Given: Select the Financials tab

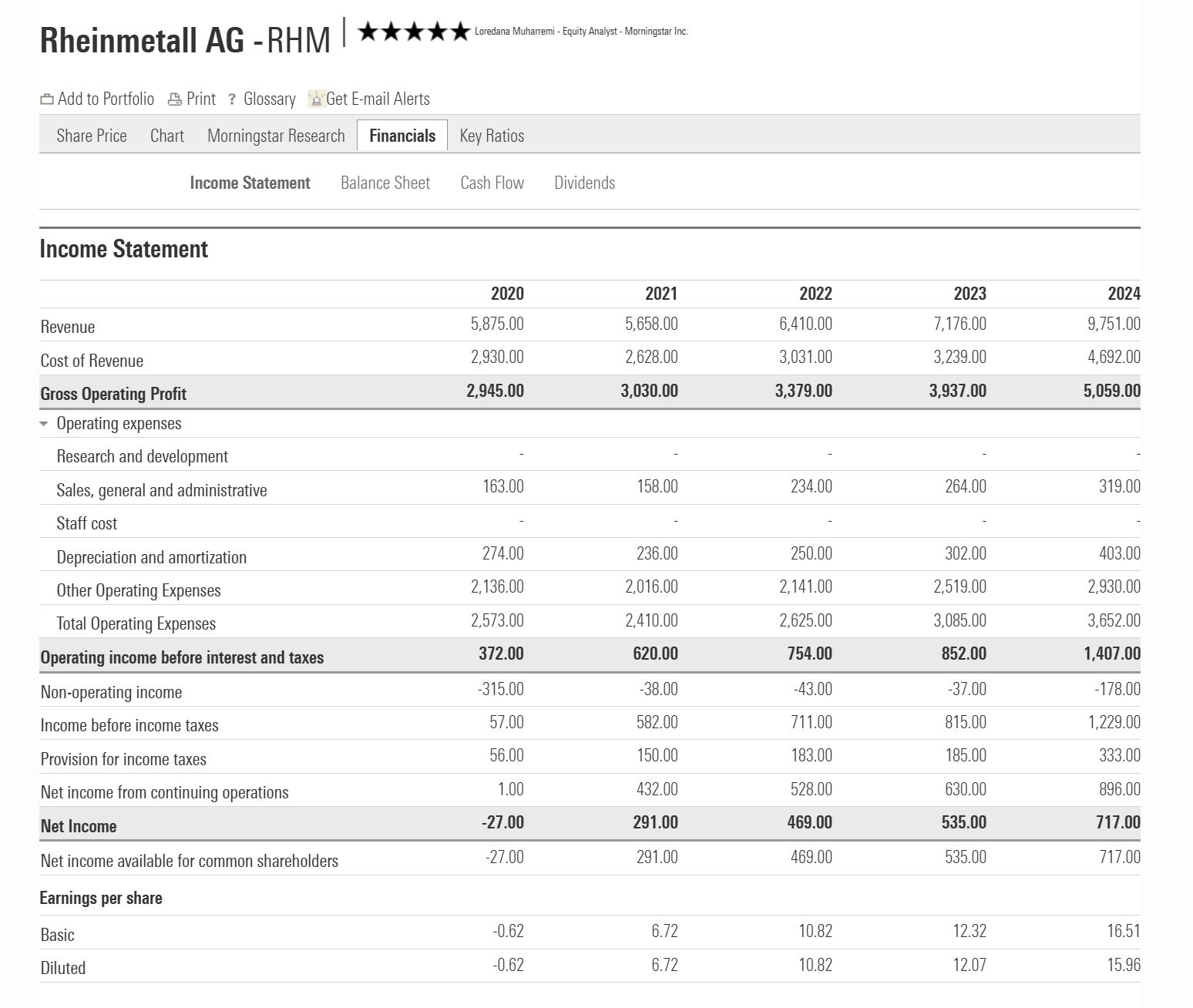Looking at the screenshot, I should [402, 136].
